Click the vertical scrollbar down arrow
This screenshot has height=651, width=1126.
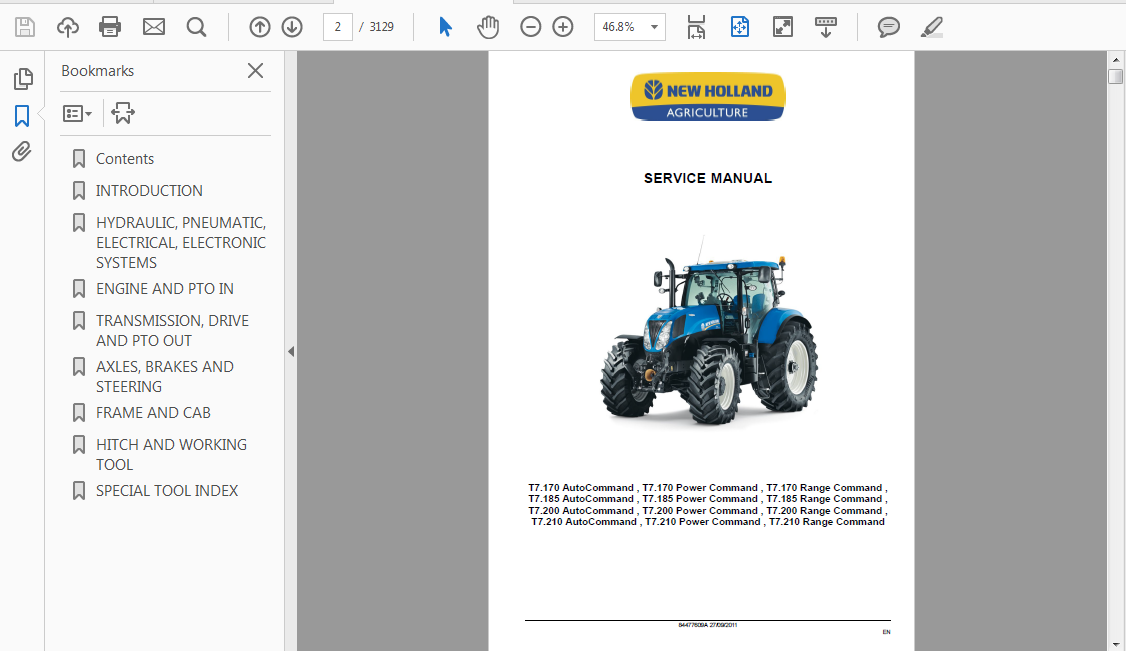1115,645
